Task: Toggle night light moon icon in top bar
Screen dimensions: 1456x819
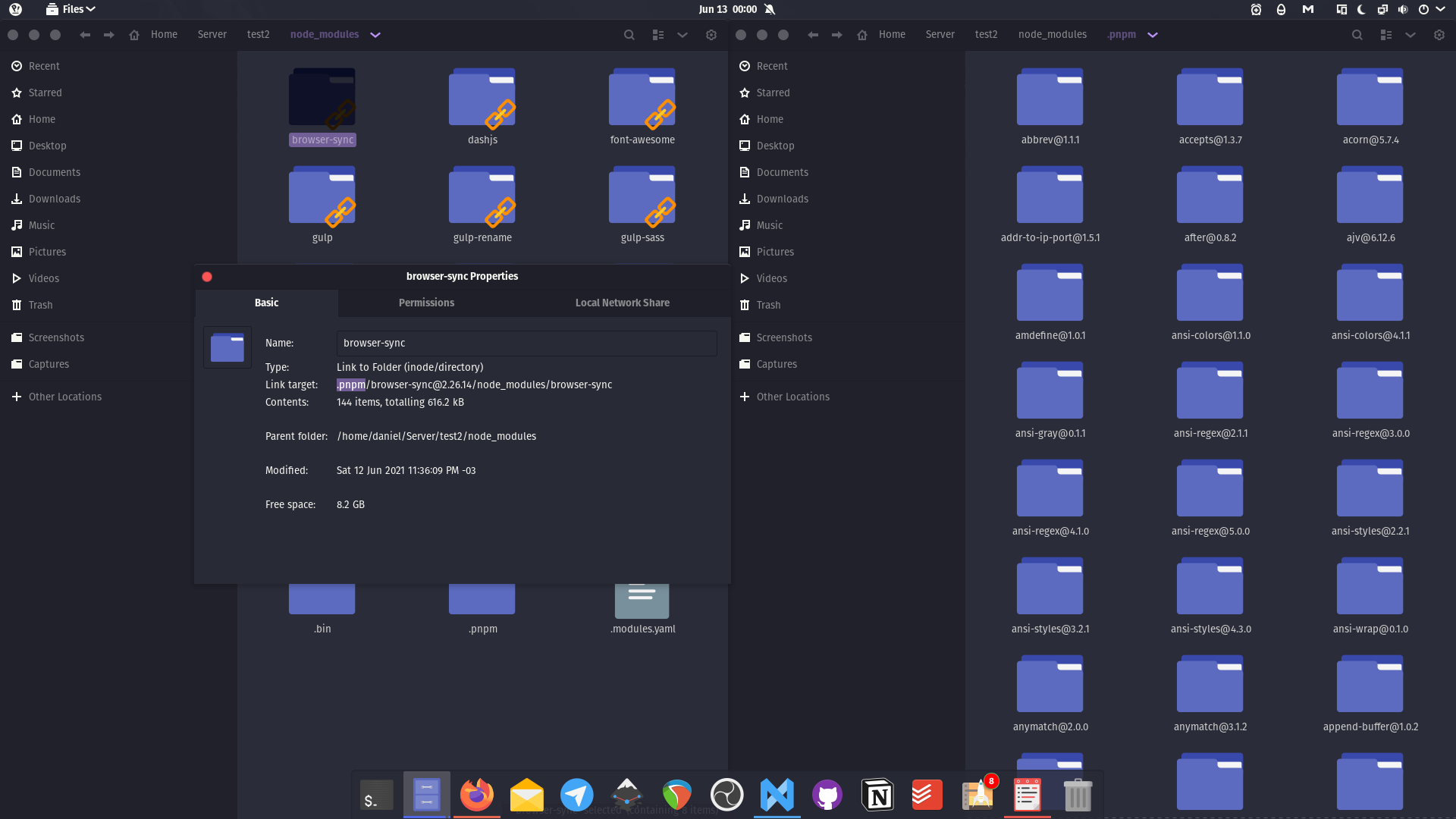Action: point(1361,9)
